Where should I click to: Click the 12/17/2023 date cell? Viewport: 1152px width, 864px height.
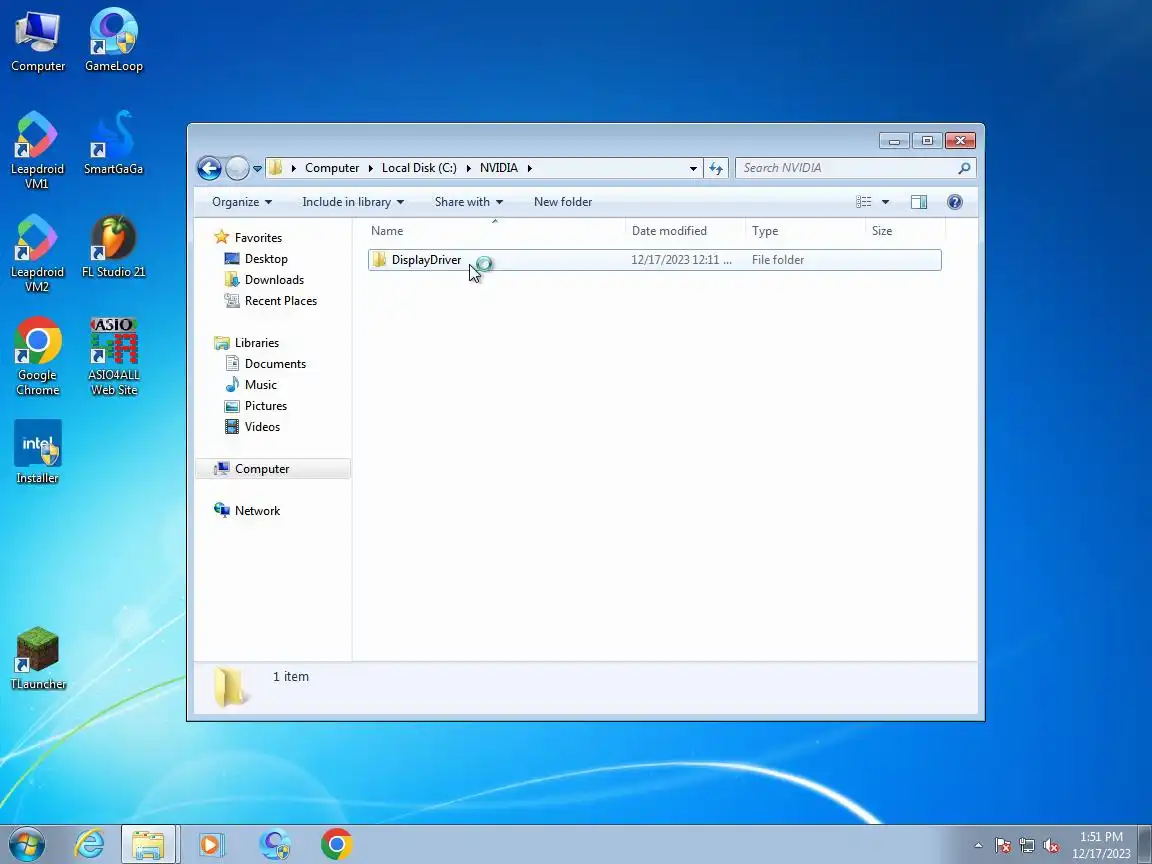pyautogui.click(x=681, y=260)
